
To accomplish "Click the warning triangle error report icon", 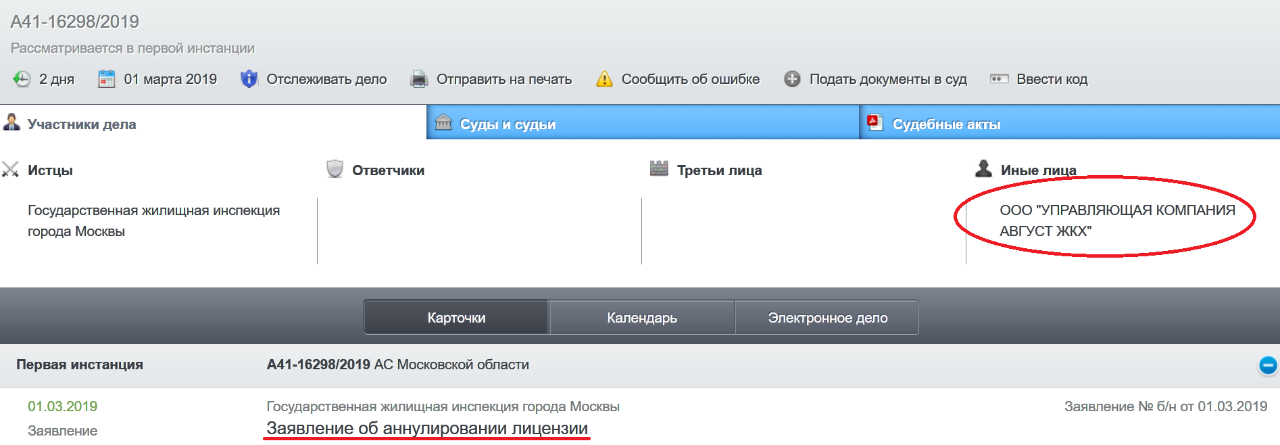I will coord(604,79).
